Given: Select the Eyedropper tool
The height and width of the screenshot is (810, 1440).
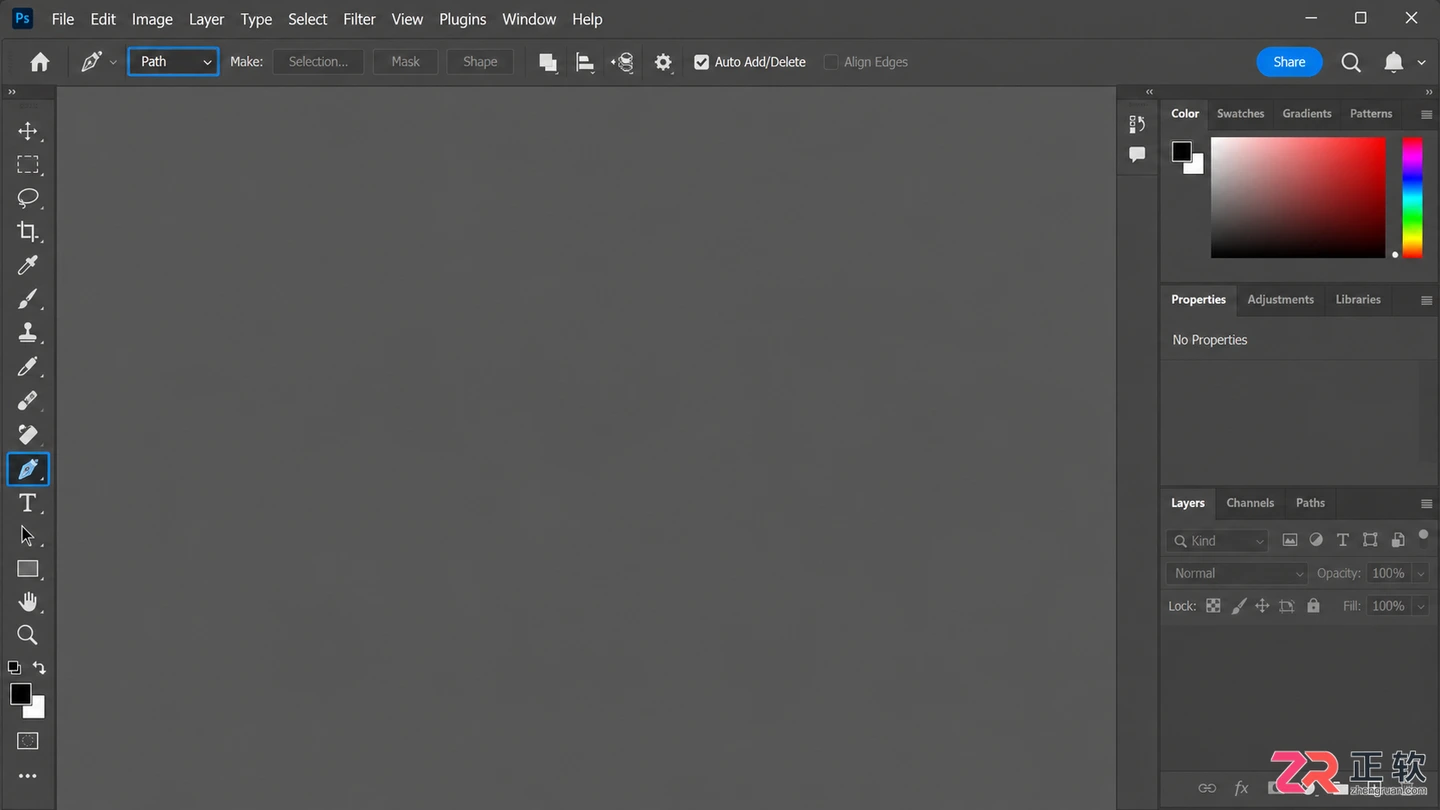Looking at the screenshot, I should coord(28,266).
